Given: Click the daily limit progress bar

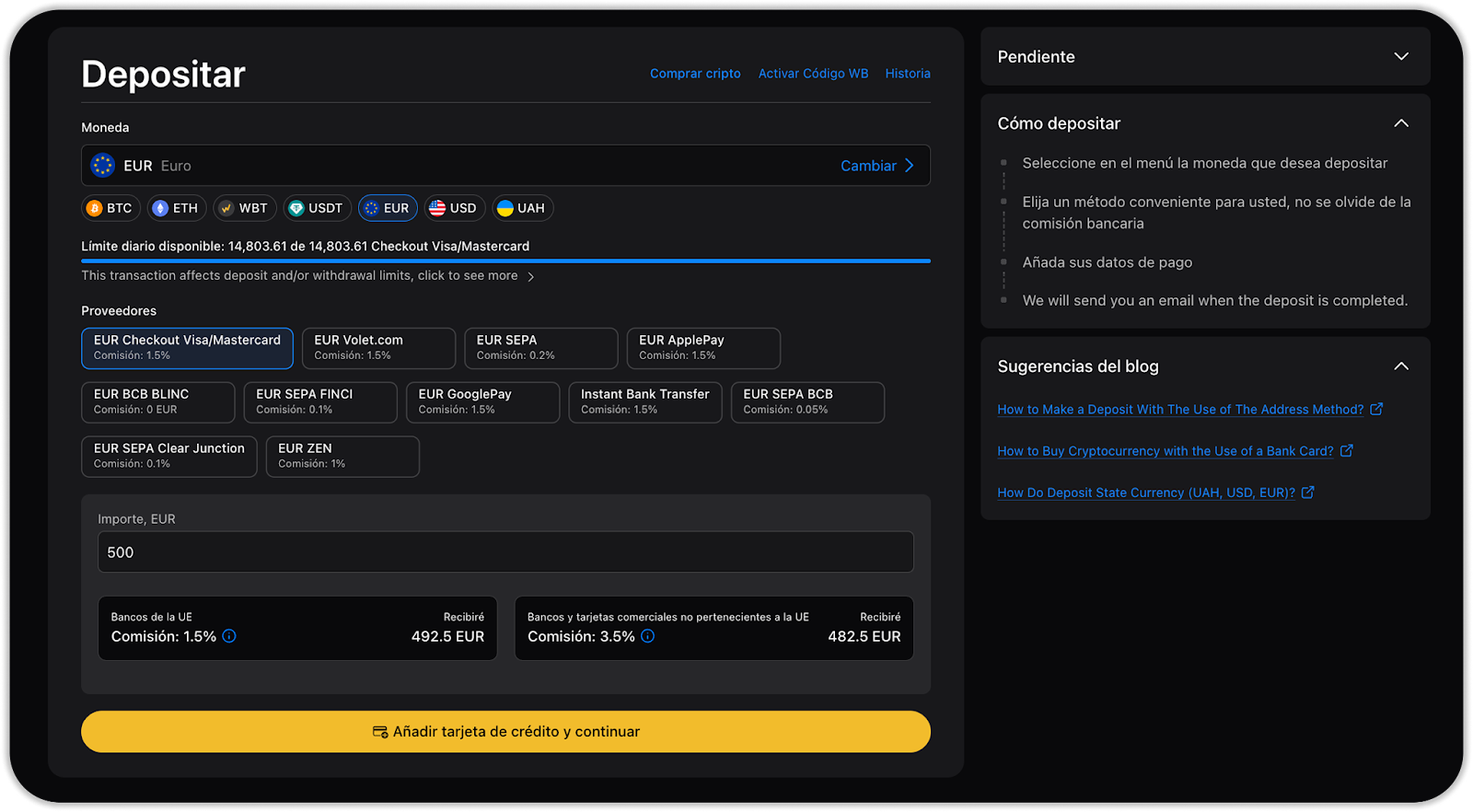Looking at the screenshot, I should pos(505,261).
